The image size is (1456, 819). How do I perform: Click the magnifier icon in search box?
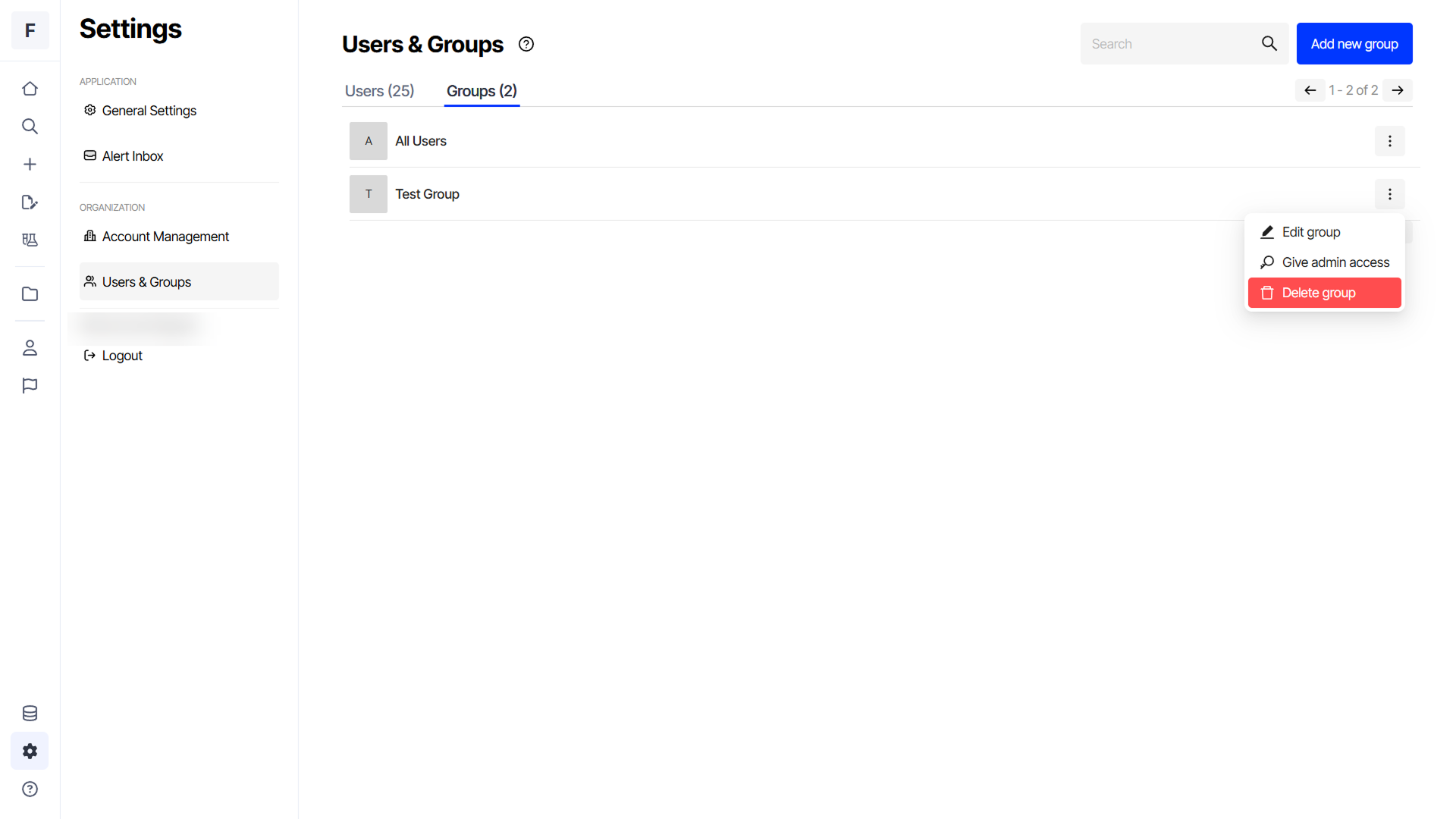[1269, 43]
